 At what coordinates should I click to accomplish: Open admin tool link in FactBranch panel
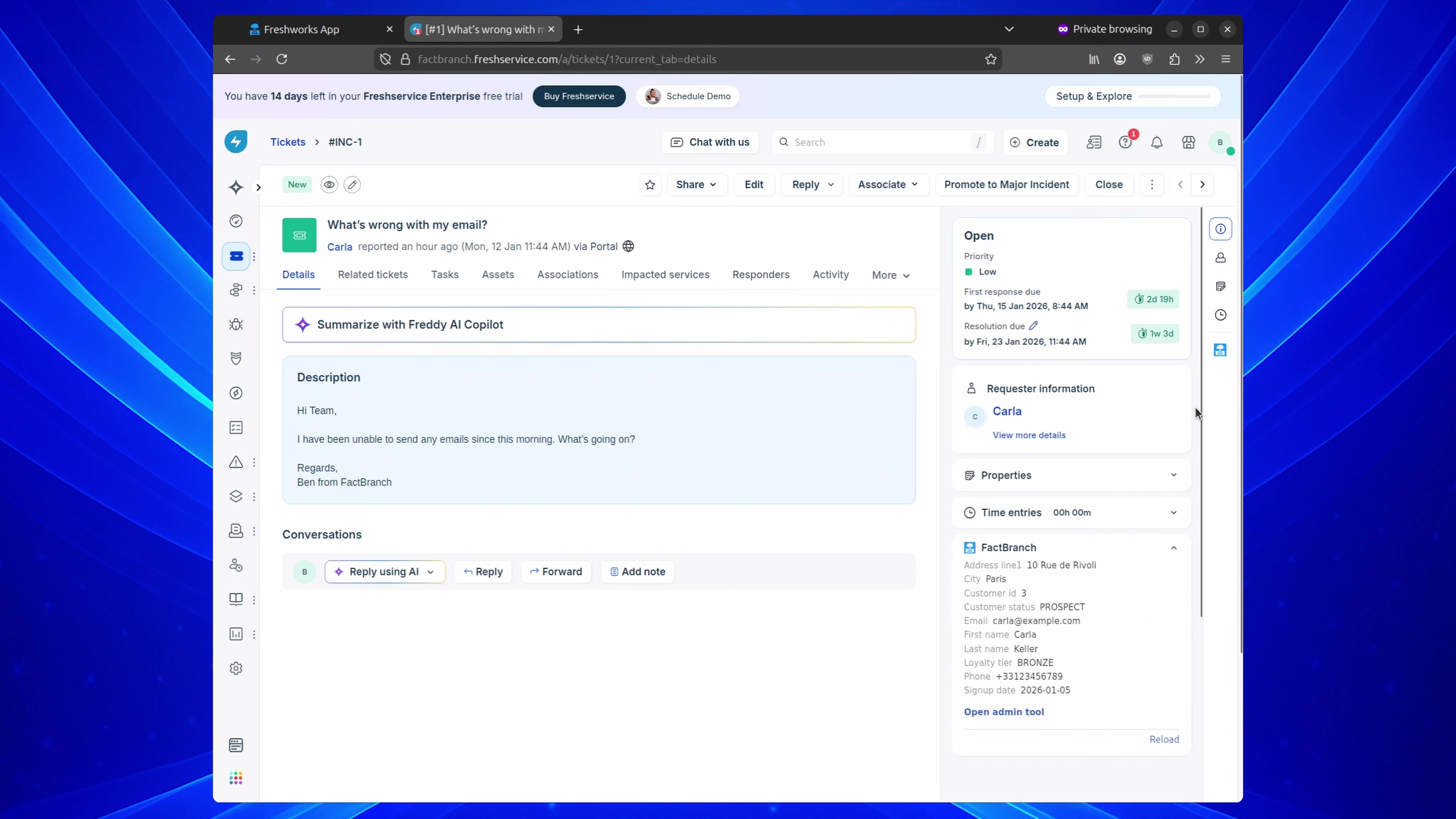(x=1004, y=712)
